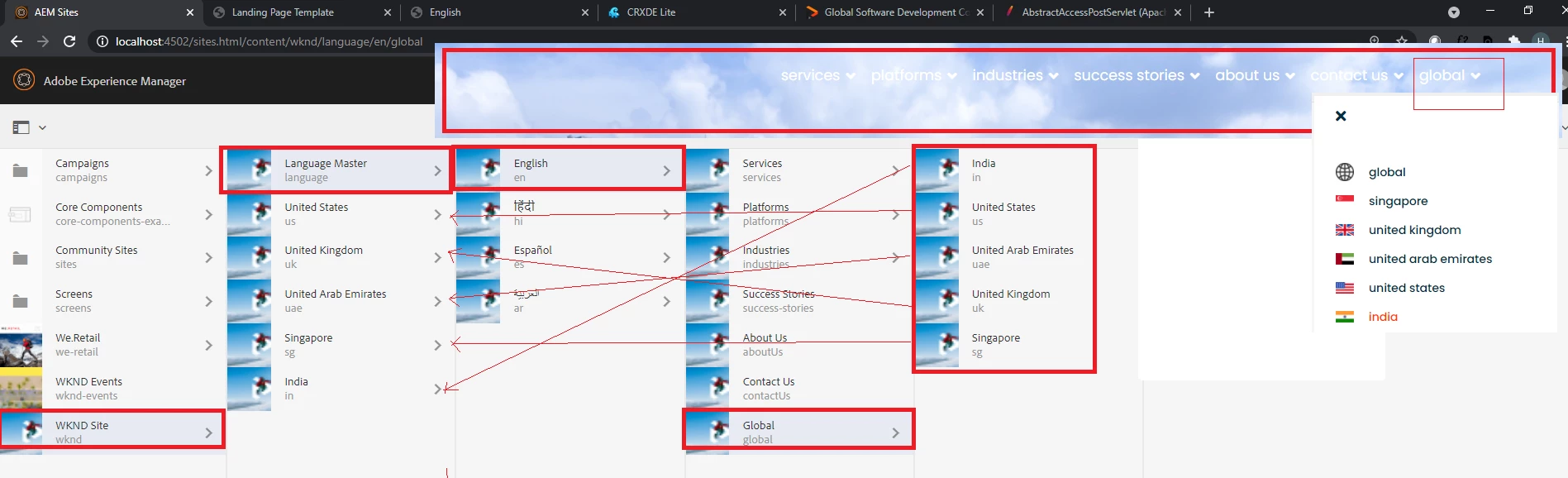Select the Contact Us page thumbnail
The height and width of the screenshot is (478, 1568).
point(708,389)
